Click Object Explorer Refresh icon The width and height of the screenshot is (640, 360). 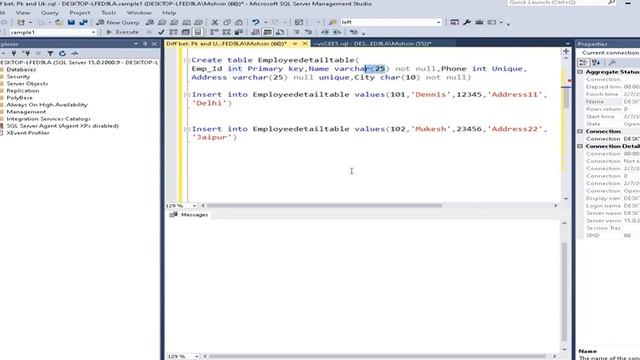(62, 53)
